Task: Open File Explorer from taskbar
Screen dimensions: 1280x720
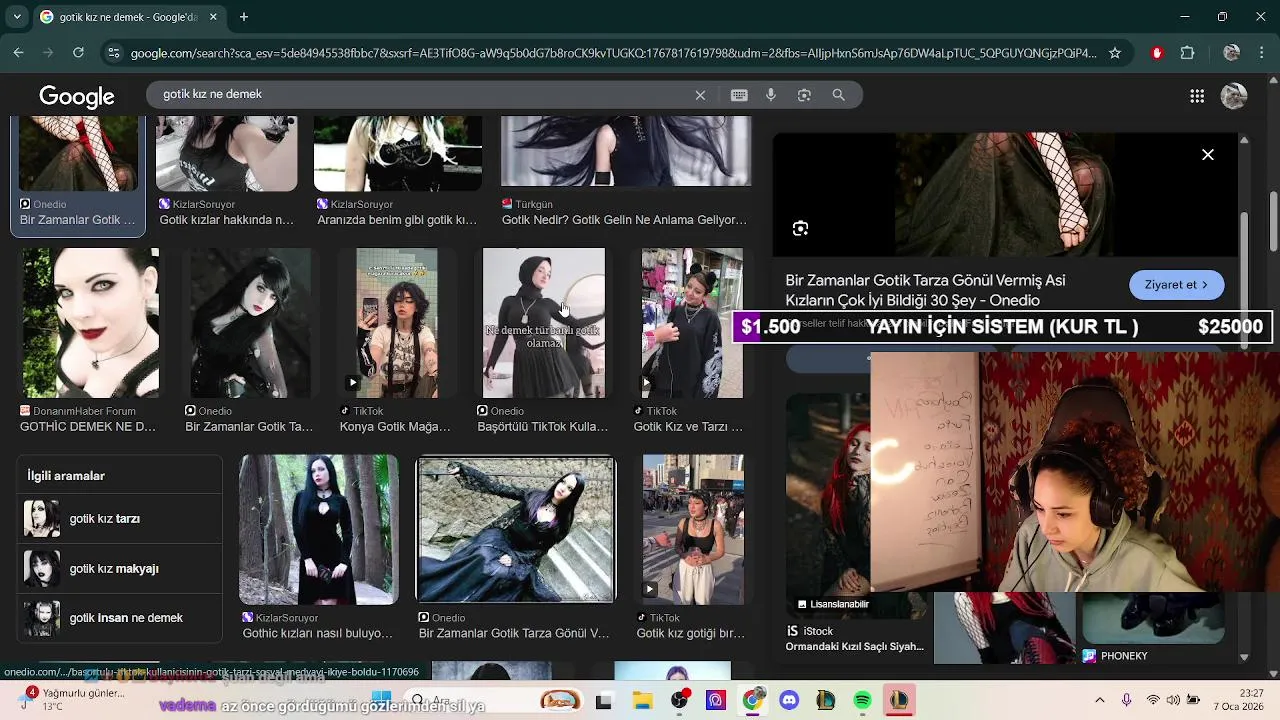Action: pyautogui.click(x=642, y=701)
